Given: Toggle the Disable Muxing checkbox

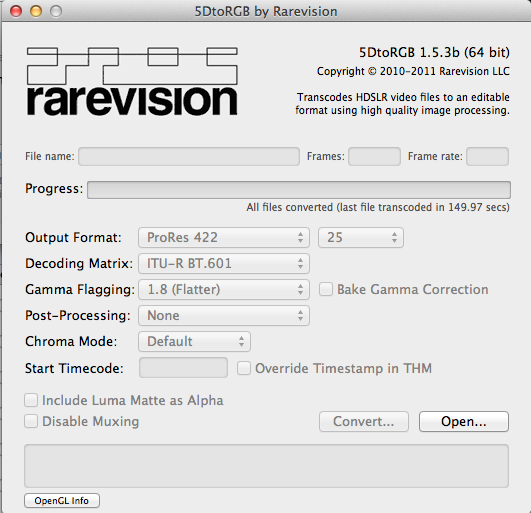Looking at the screenshot, I should click(x=31, y=422).
